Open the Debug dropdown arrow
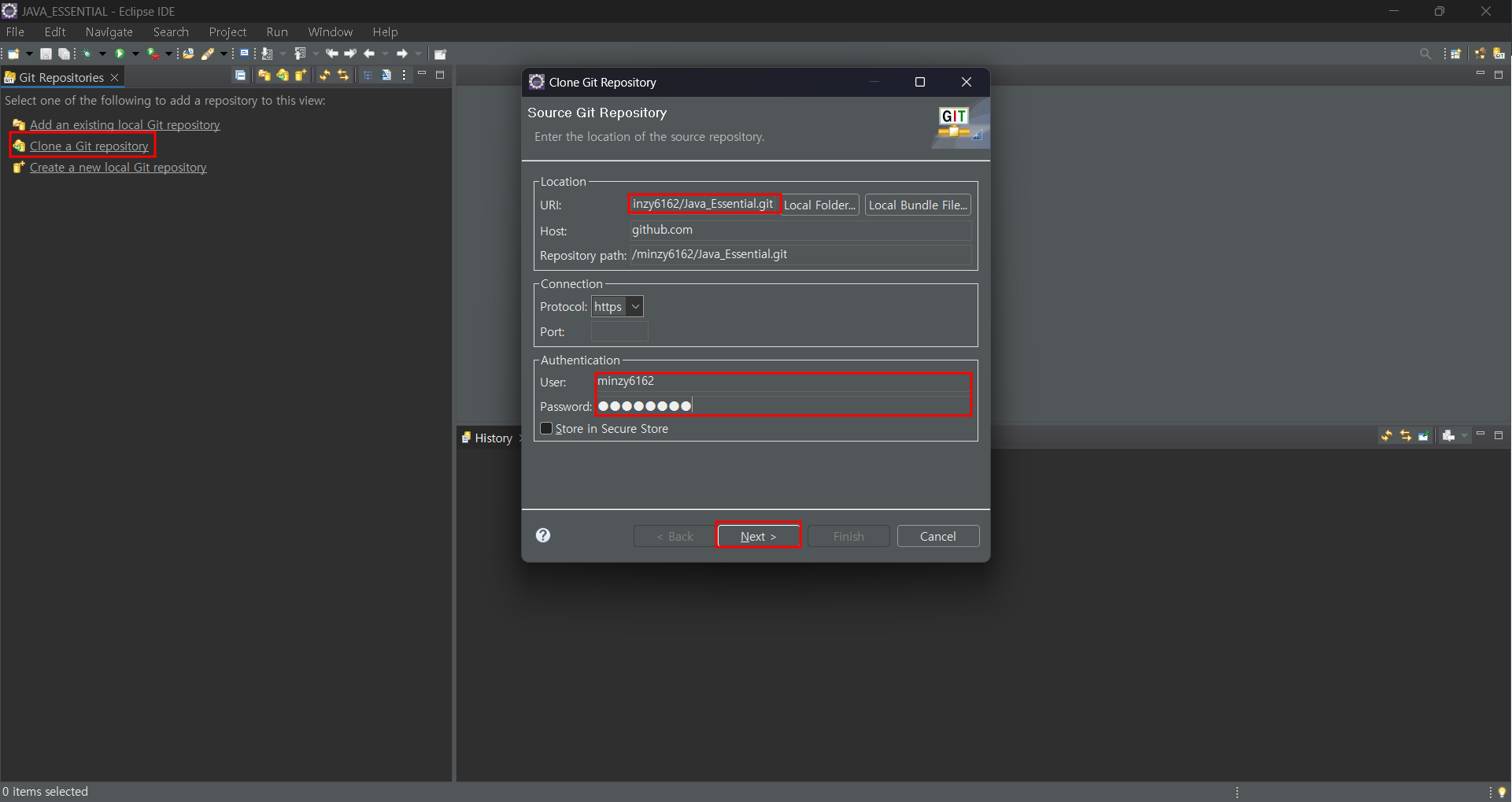Viewport: 1512px width, 802px height. point(102,54)
